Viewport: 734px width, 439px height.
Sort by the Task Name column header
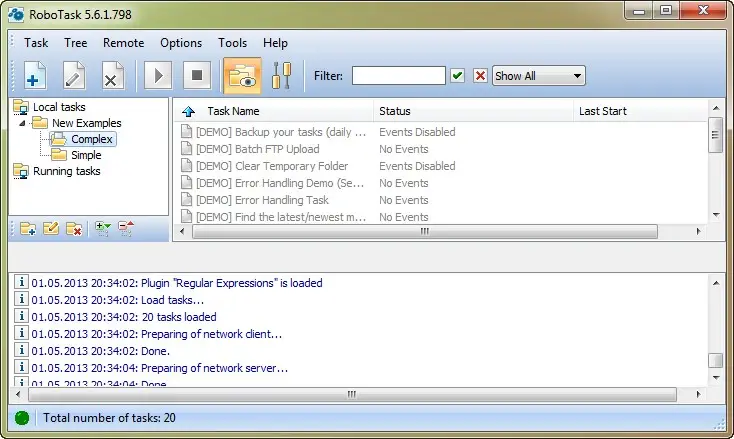[233, 111]
